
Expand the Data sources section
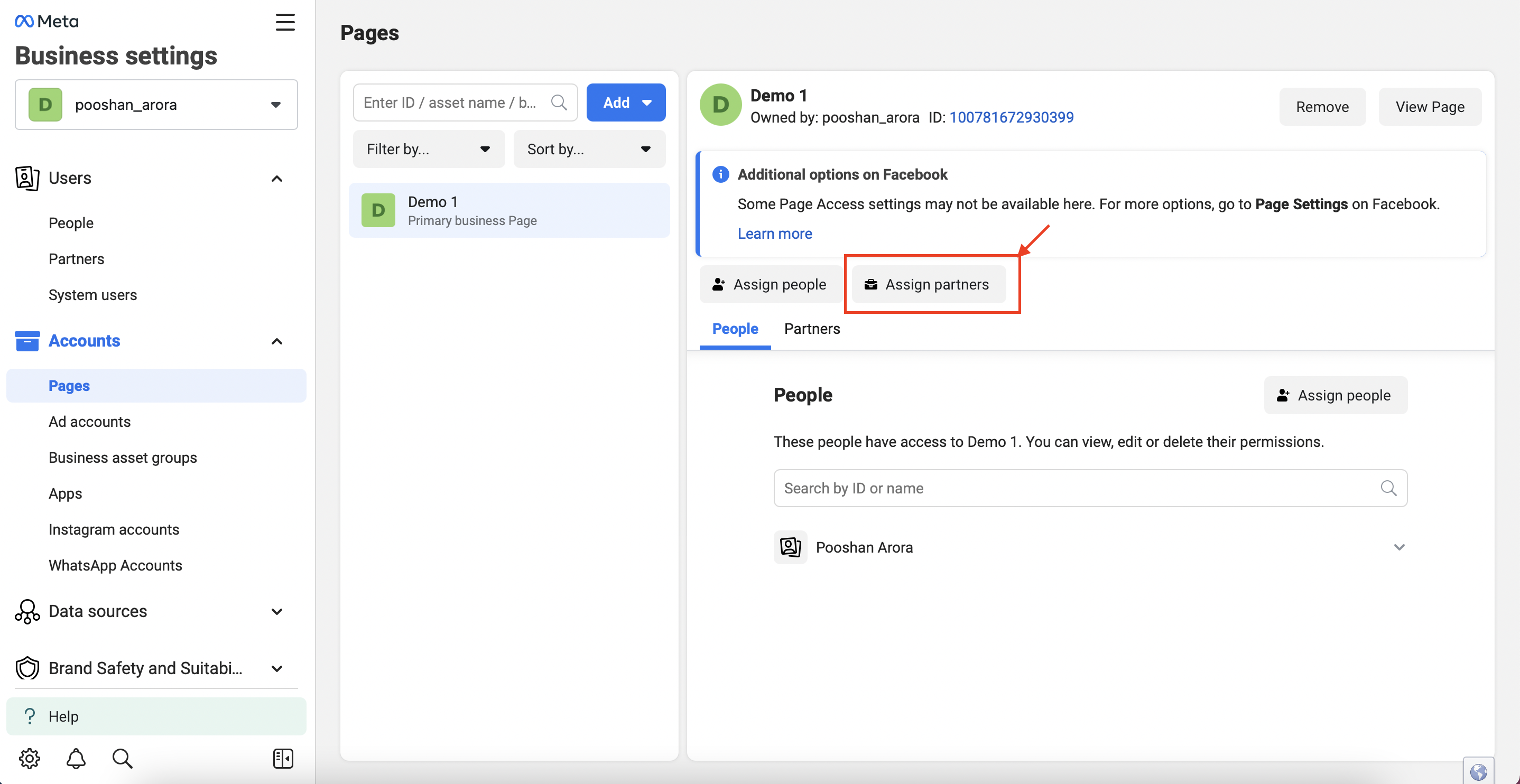(150, 611)
